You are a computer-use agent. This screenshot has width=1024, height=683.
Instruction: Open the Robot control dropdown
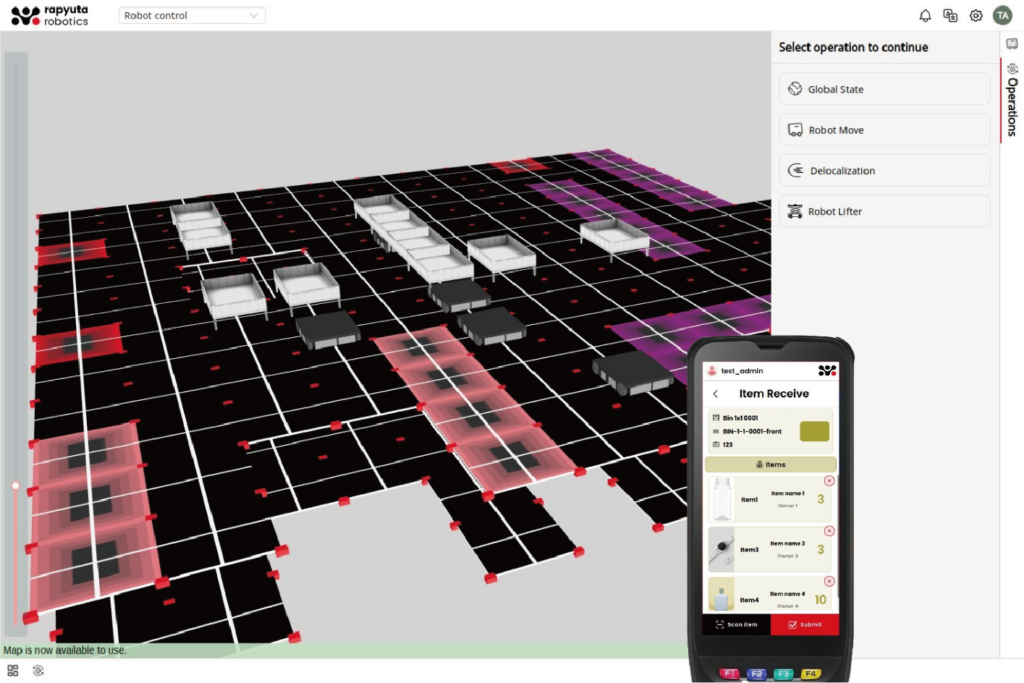click(191, 16)
